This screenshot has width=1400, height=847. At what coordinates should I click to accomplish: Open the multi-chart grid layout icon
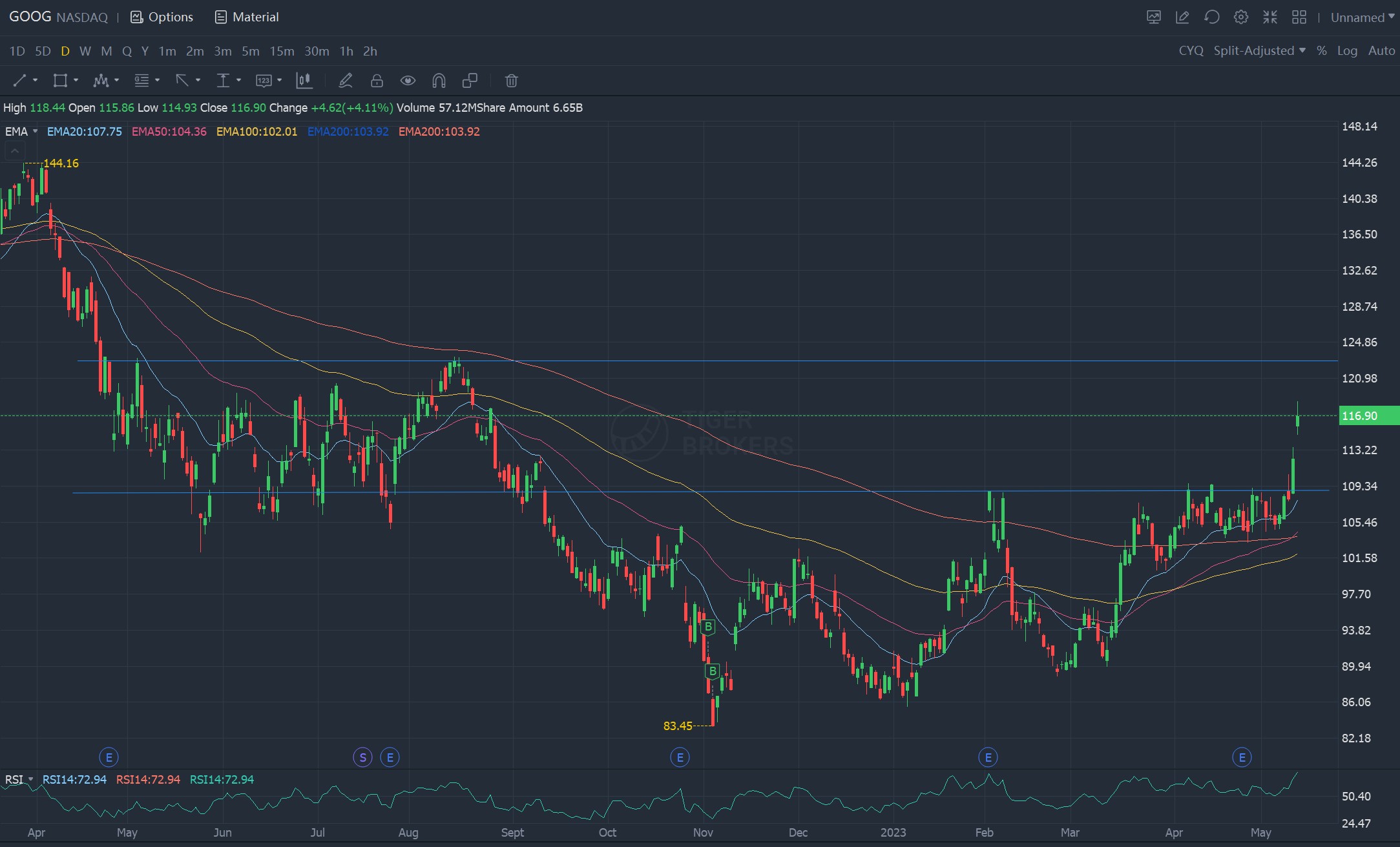(x=1299, y=17)
